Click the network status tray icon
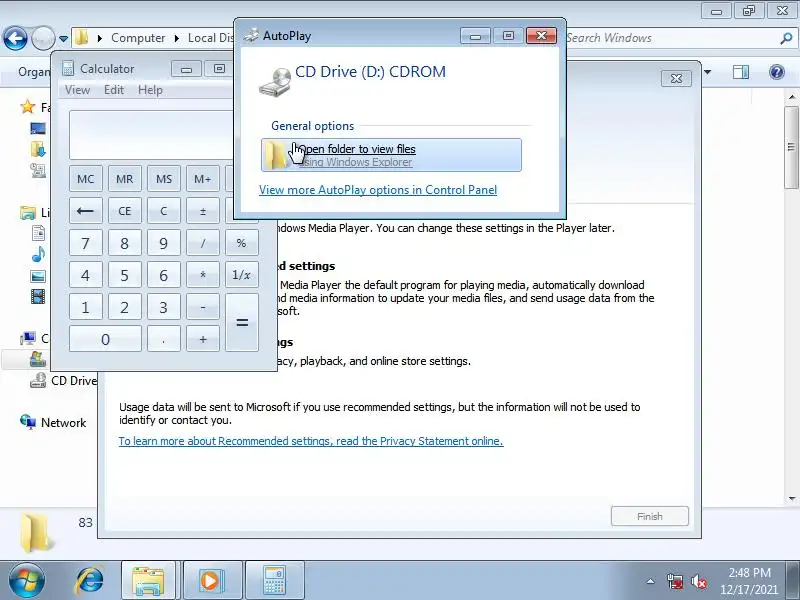The height and width of the screenshot is (600, 800). click(x=675, y=581)
